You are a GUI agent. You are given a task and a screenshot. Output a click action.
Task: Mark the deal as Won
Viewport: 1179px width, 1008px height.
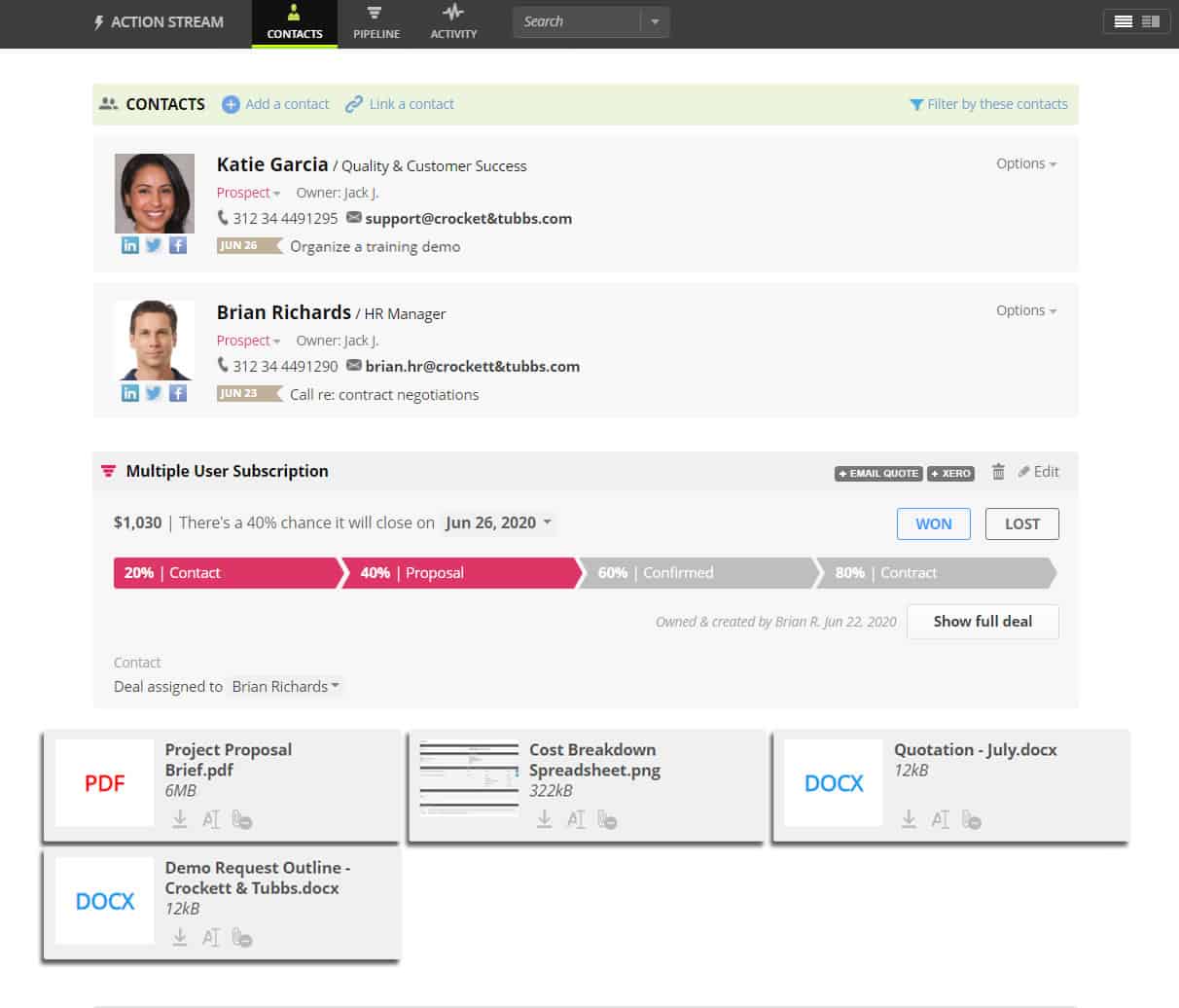click(x=934, y=523)
